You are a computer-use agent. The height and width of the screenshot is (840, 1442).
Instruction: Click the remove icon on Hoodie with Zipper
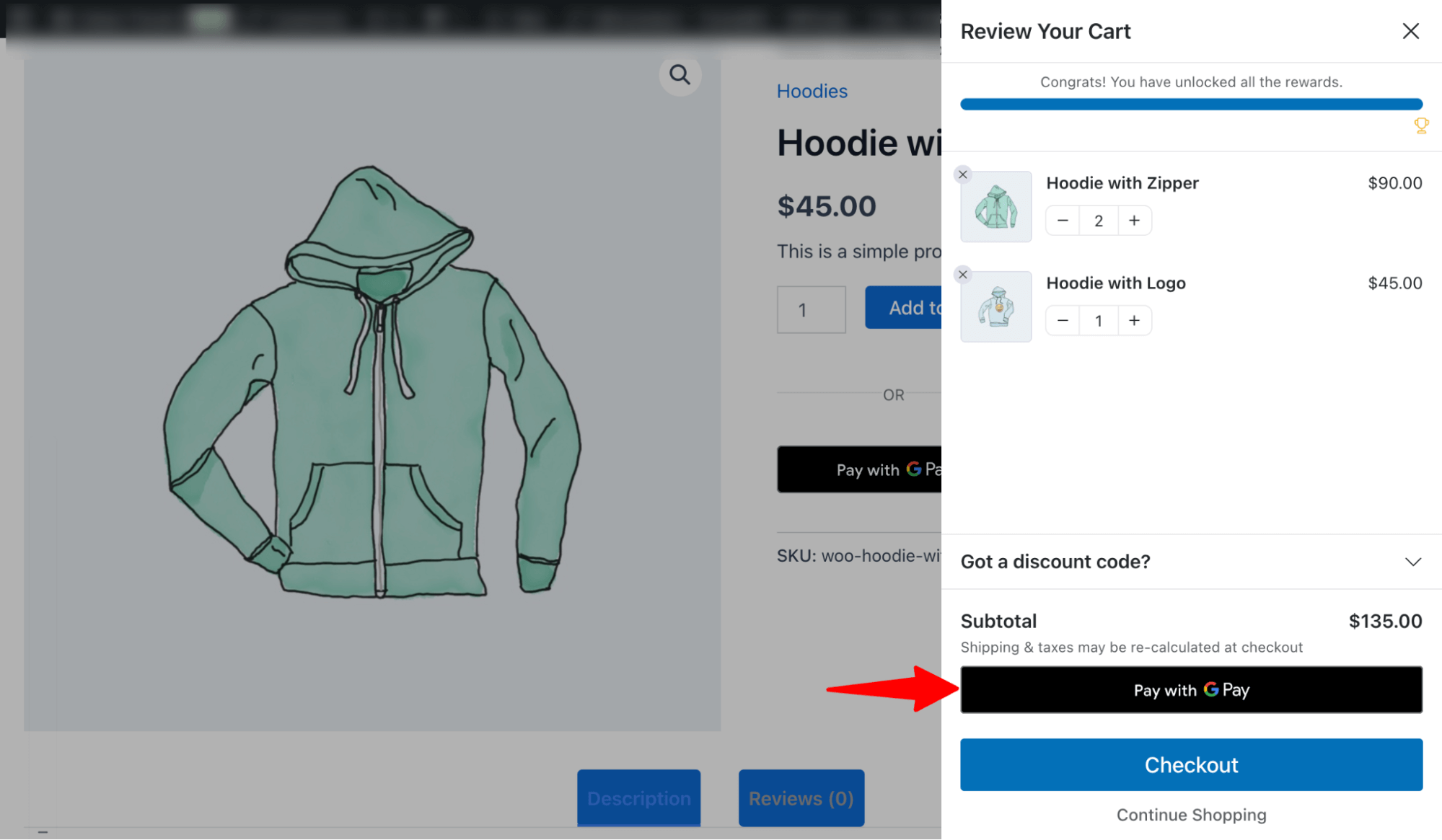[x=963, y=174]
